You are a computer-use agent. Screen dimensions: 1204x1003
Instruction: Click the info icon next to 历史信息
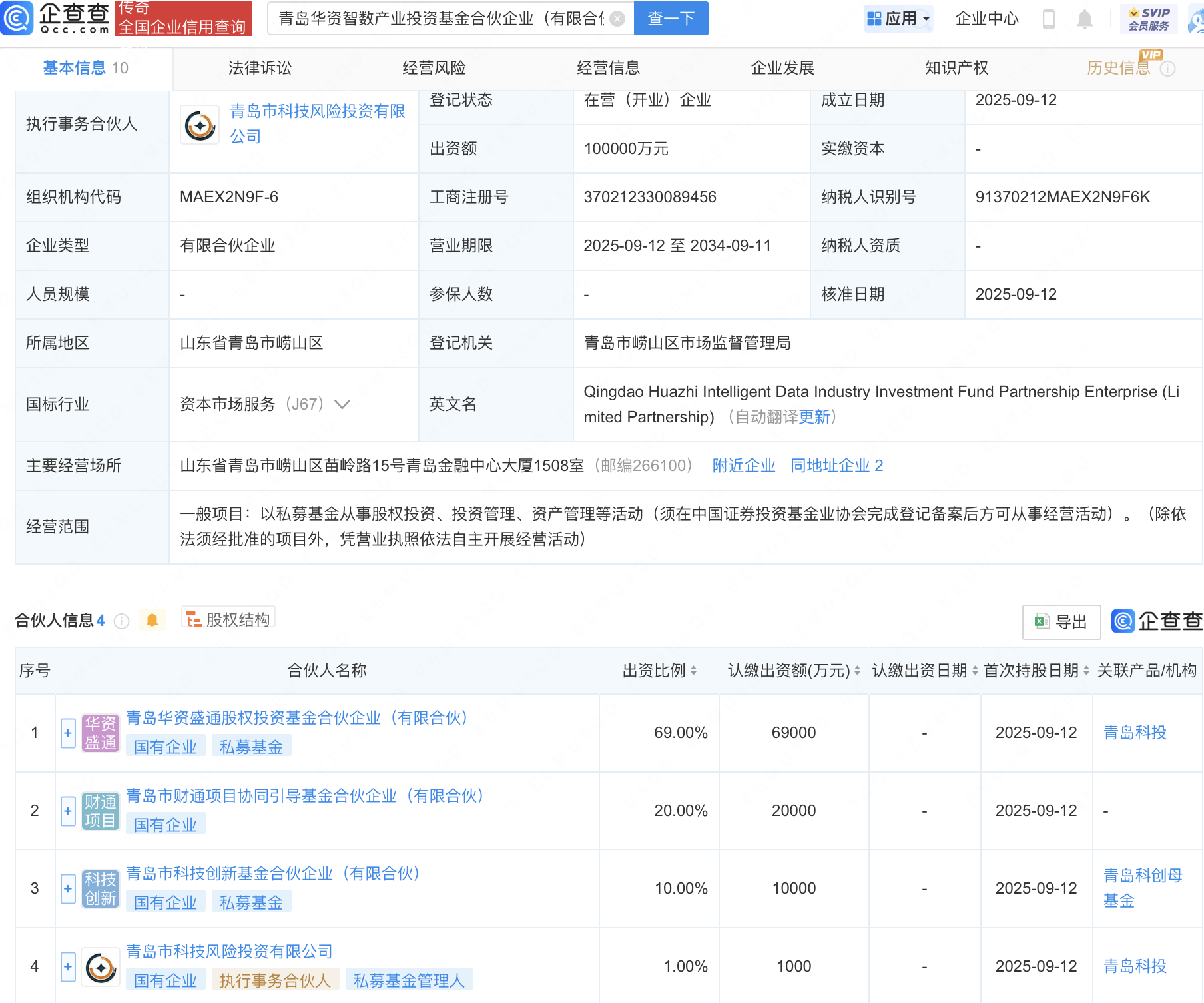[x=1167, y=69]
